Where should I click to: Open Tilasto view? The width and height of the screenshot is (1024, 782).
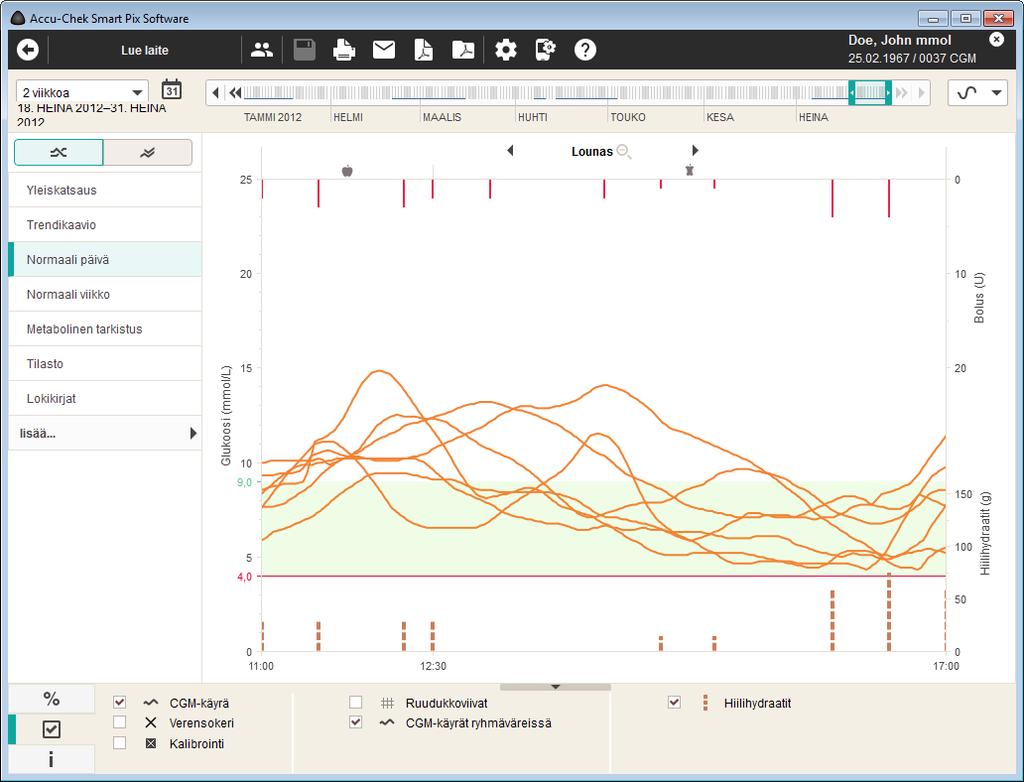[104, 363]
